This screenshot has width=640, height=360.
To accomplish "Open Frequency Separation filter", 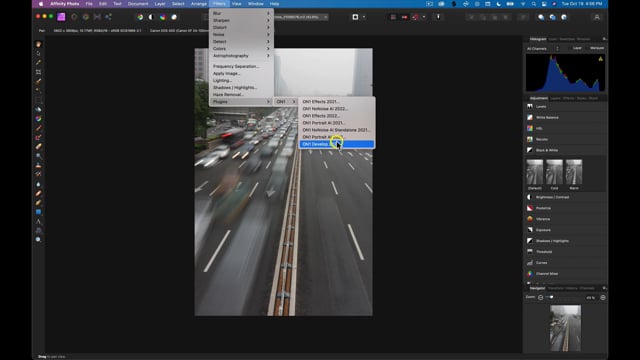I will [x=241, y=66].
